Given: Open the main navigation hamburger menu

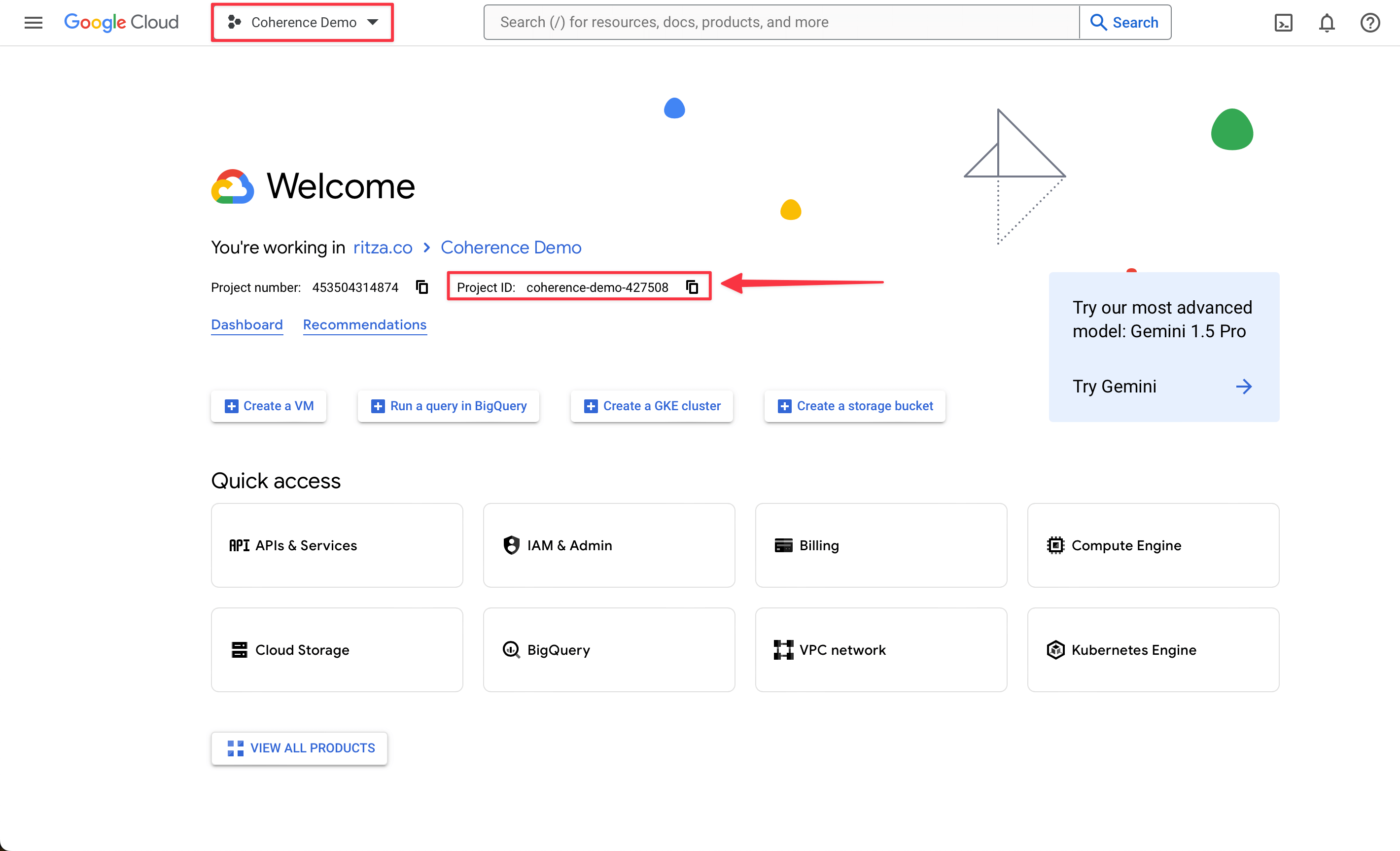Looking at the screenshot, I should (x=34, y=23).
